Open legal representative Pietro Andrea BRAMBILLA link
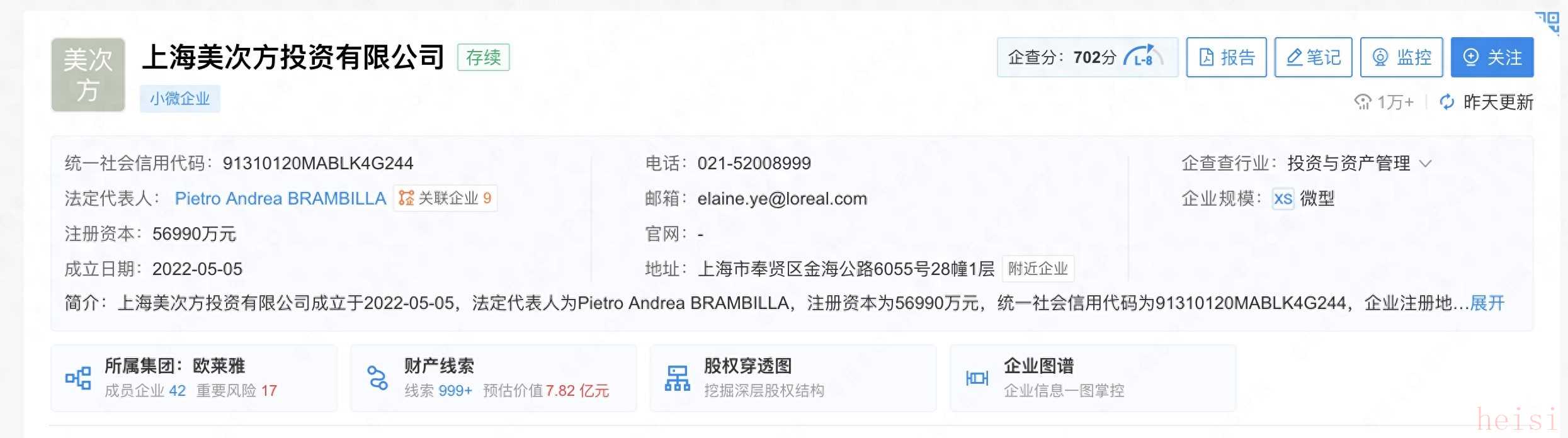The height and width of the screenshot is (438, 1568). point(280,199)
